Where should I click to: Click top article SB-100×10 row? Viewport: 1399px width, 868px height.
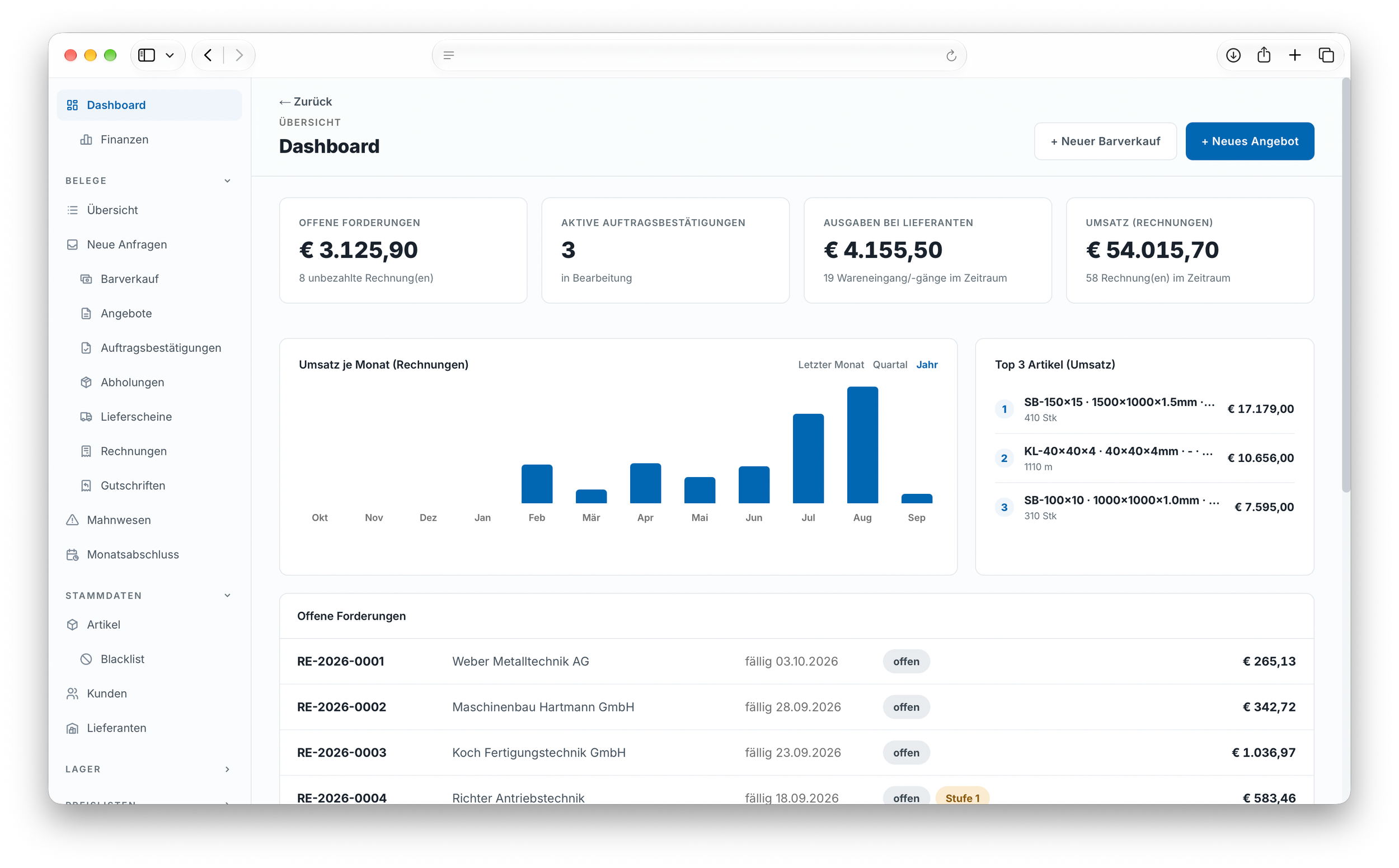1144,507
